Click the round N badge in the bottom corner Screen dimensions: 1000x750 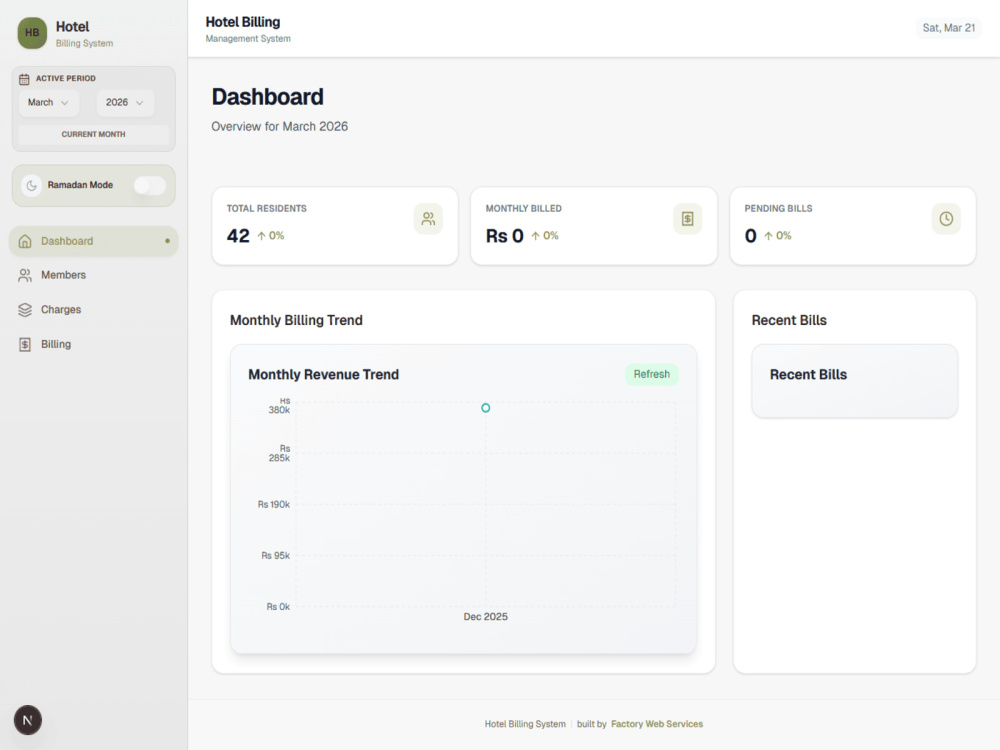28,720
